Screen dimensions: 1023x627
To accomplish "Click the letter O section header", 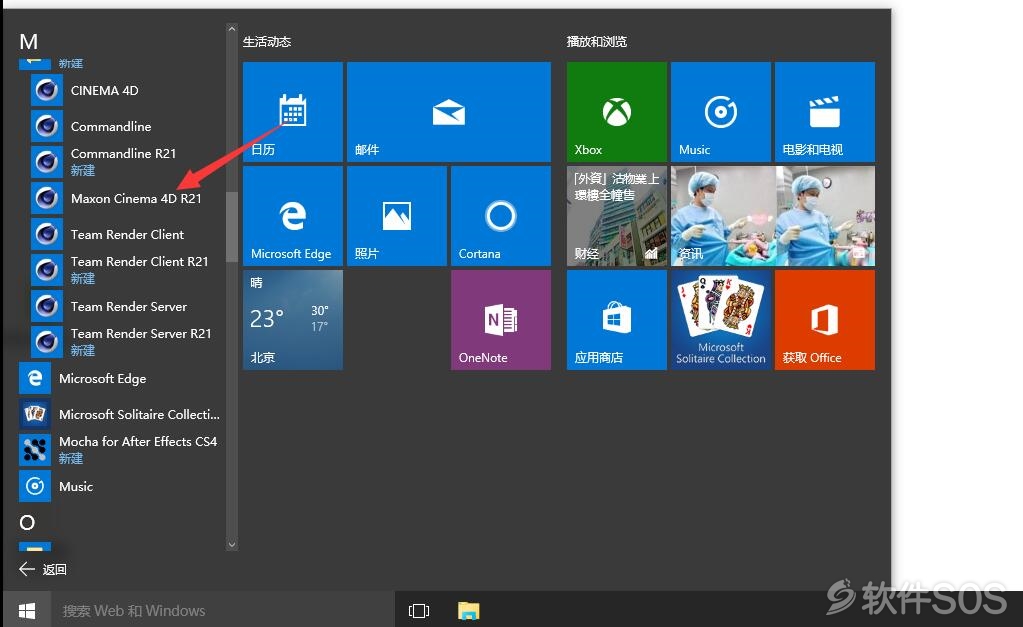I will (x=27, y=522).
